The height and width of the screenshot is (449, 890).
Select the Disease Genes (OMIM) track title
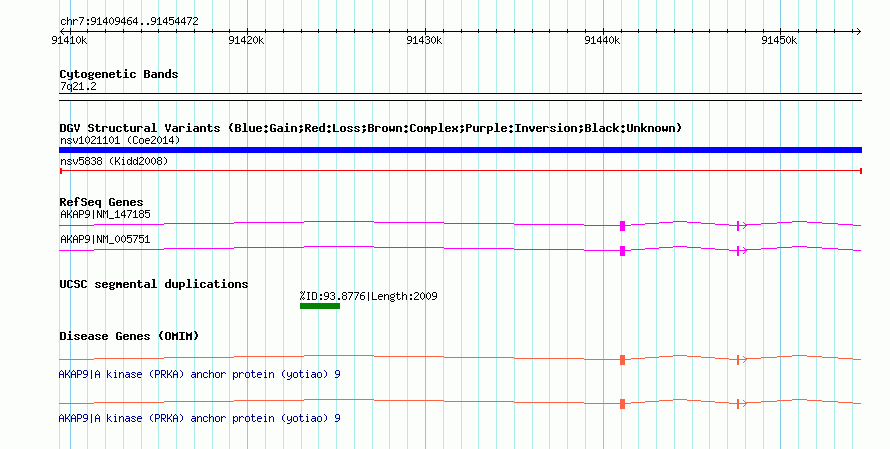(129, 337)
